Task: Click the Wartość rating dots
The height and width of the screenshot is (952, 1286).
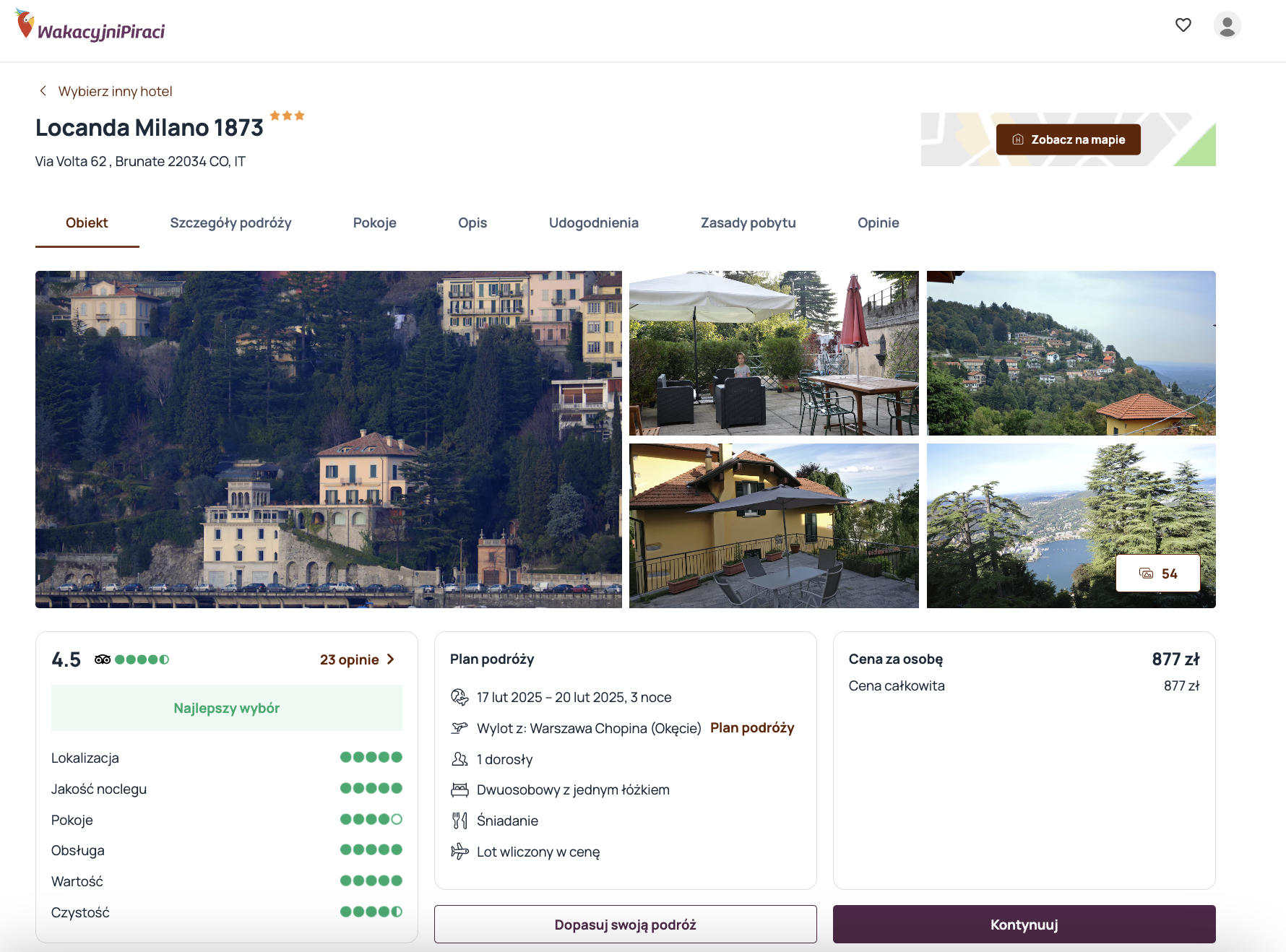Action: pos(371,880)
